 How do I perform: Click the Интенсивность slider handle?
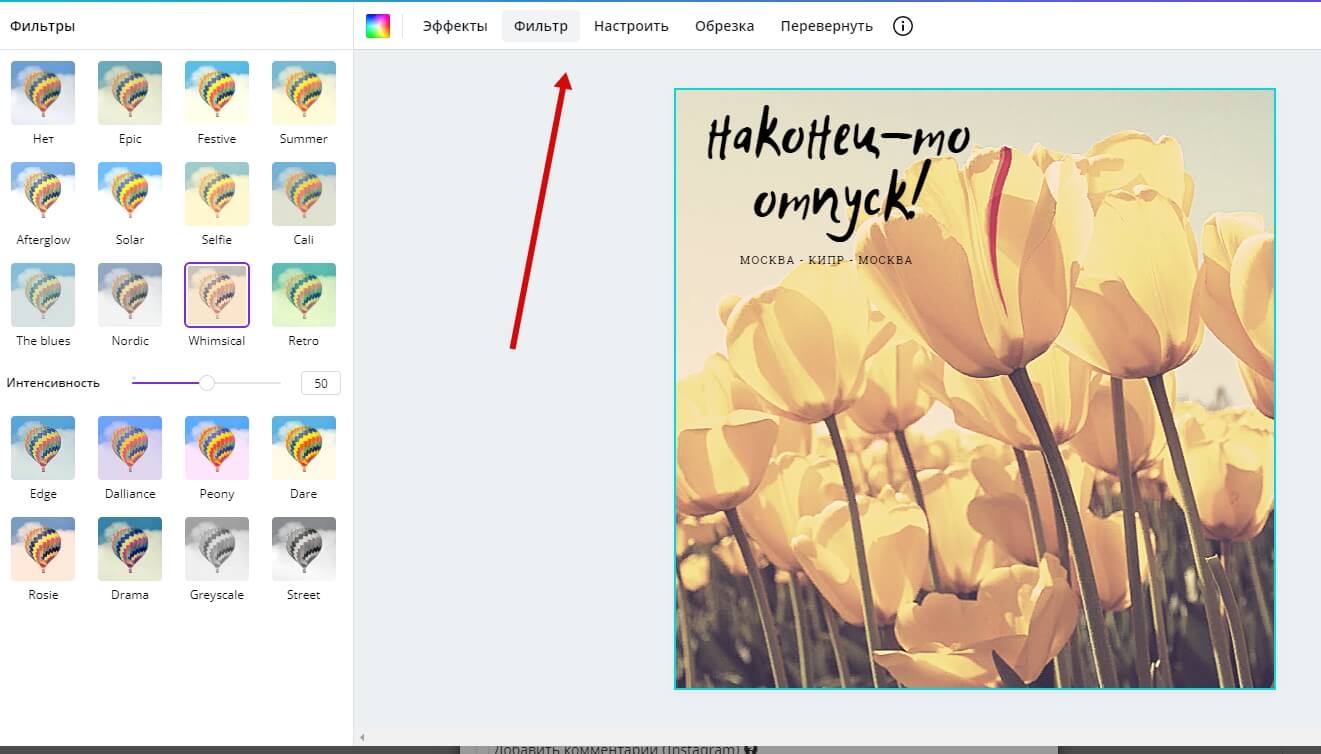(x=207, y=383)
